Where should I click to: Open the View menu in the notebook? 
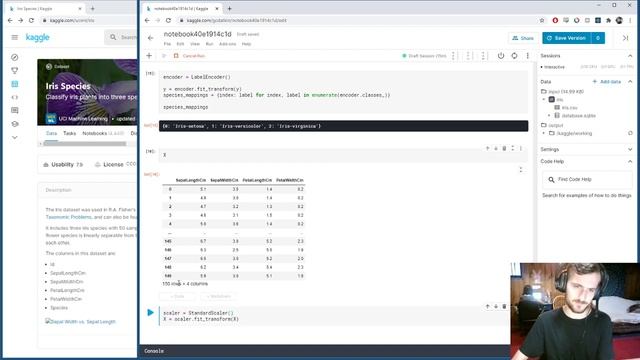coord(195,44)
